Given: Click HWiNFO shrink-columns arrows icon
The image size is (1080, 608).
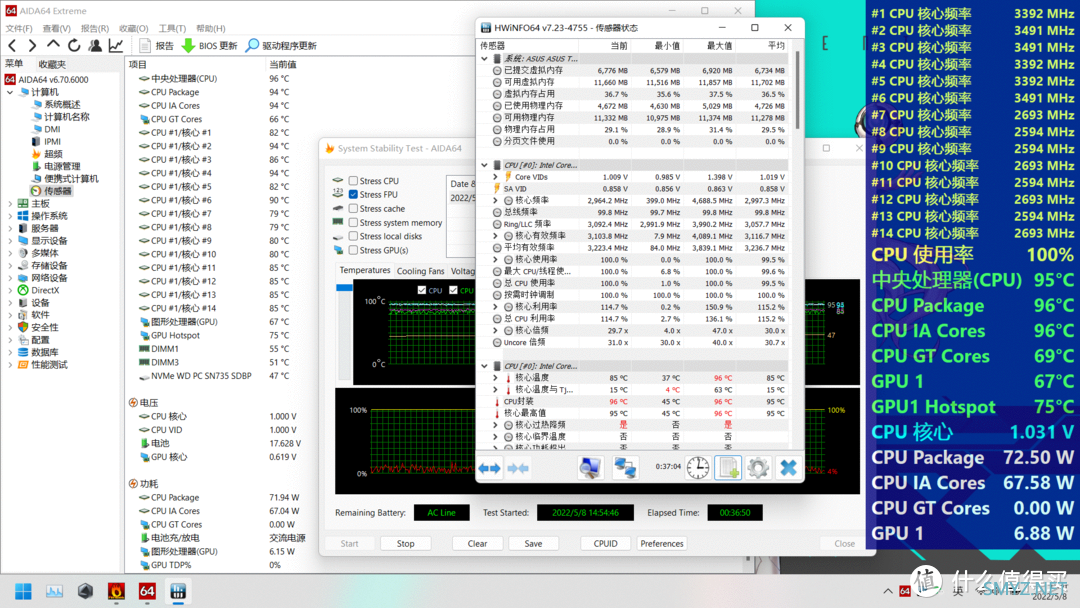Looking at the screenshot, I should pyautogui.click(x=518, y=468).
